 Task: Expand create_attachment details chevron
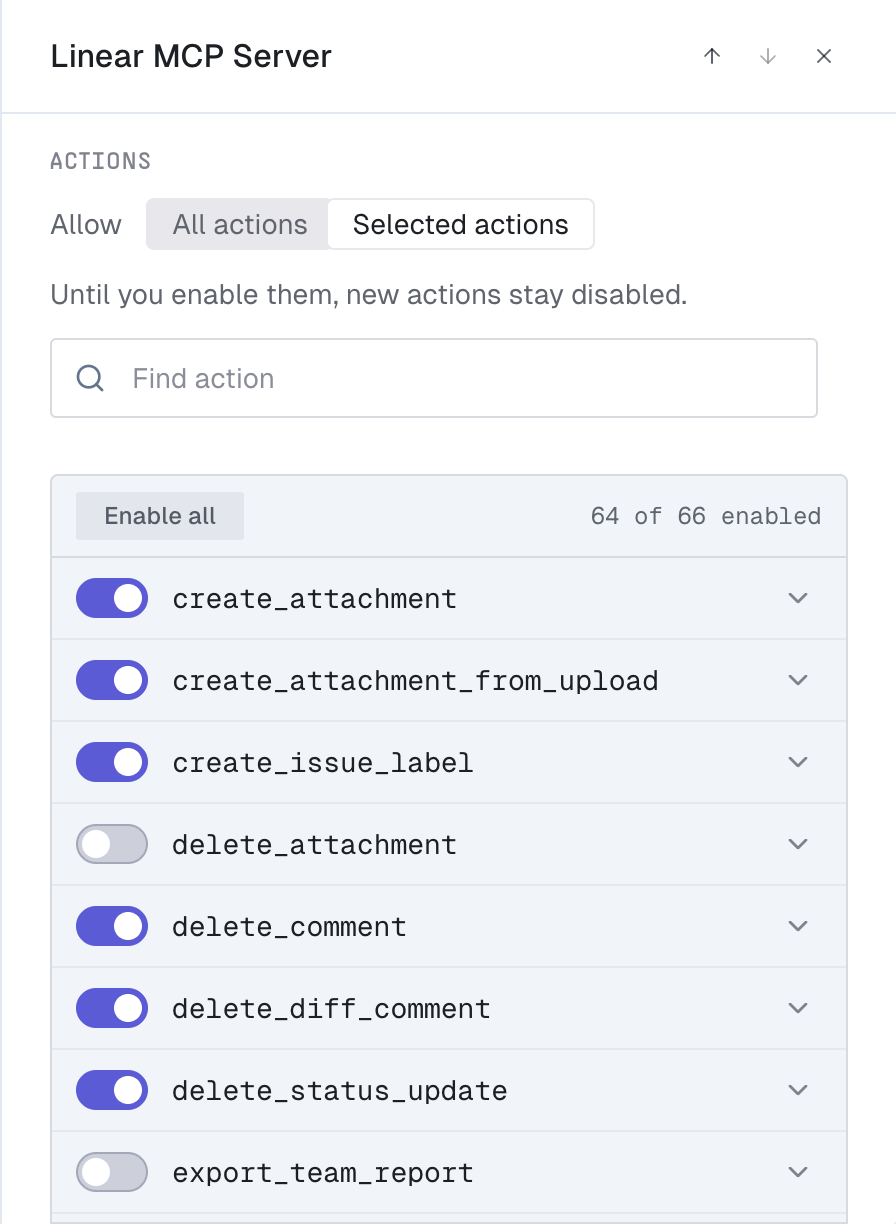tap(797, 598)
